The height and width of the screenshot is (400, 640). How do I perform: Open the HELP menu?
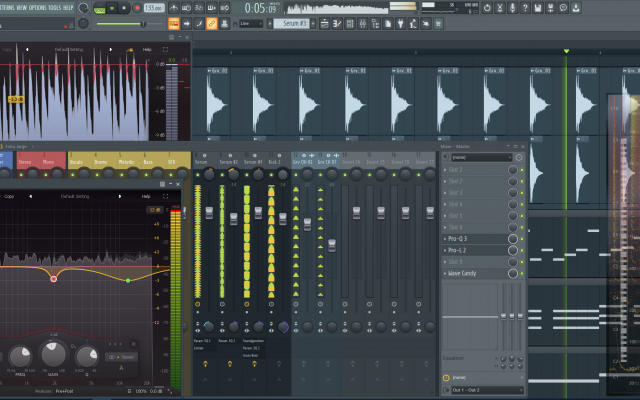click(68, 8)
